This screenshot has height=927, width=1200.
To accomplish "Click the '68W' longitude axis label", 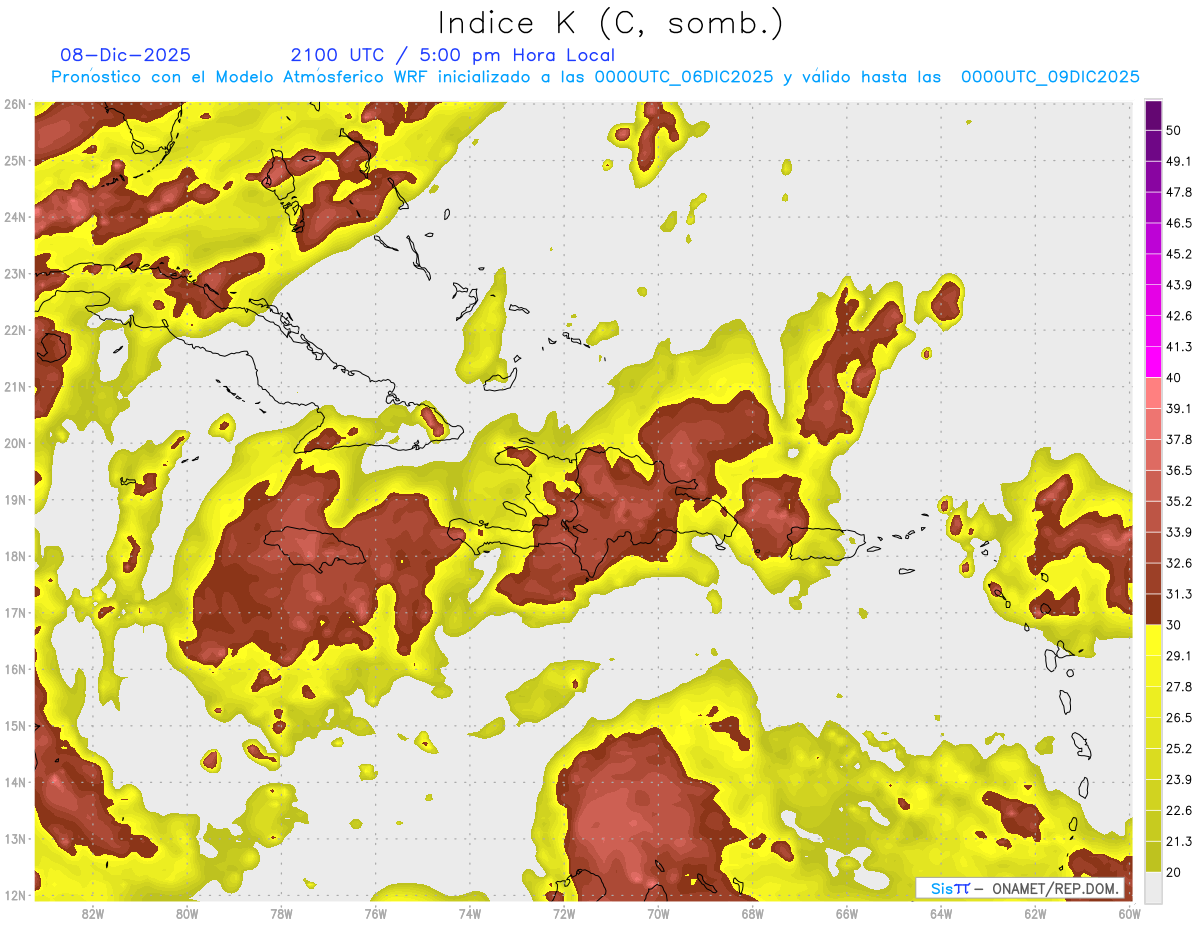I will tap(752, 913).
